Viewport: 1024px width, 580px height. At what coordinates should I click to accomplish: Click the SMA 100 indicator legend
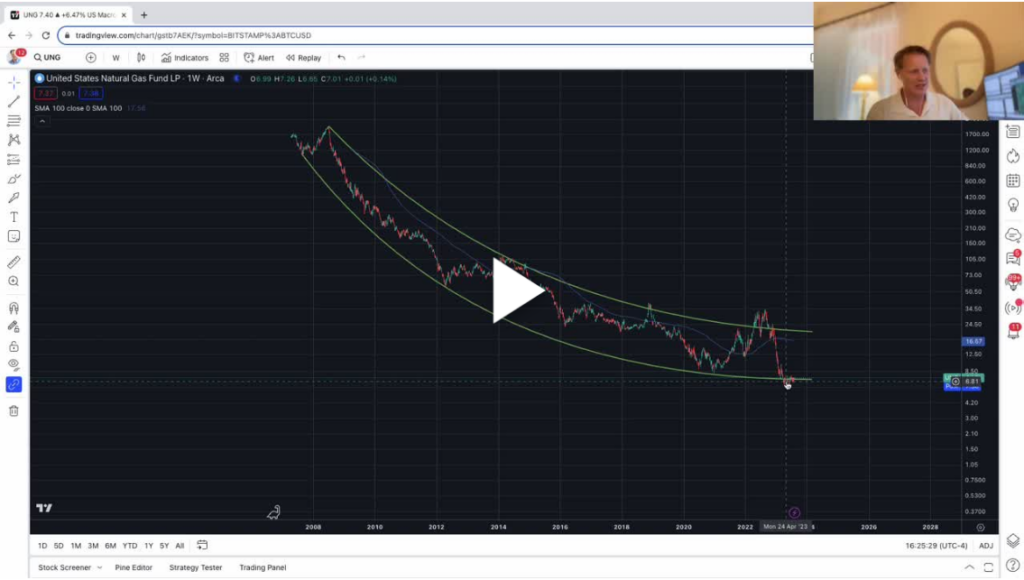(x=78, y=108)
